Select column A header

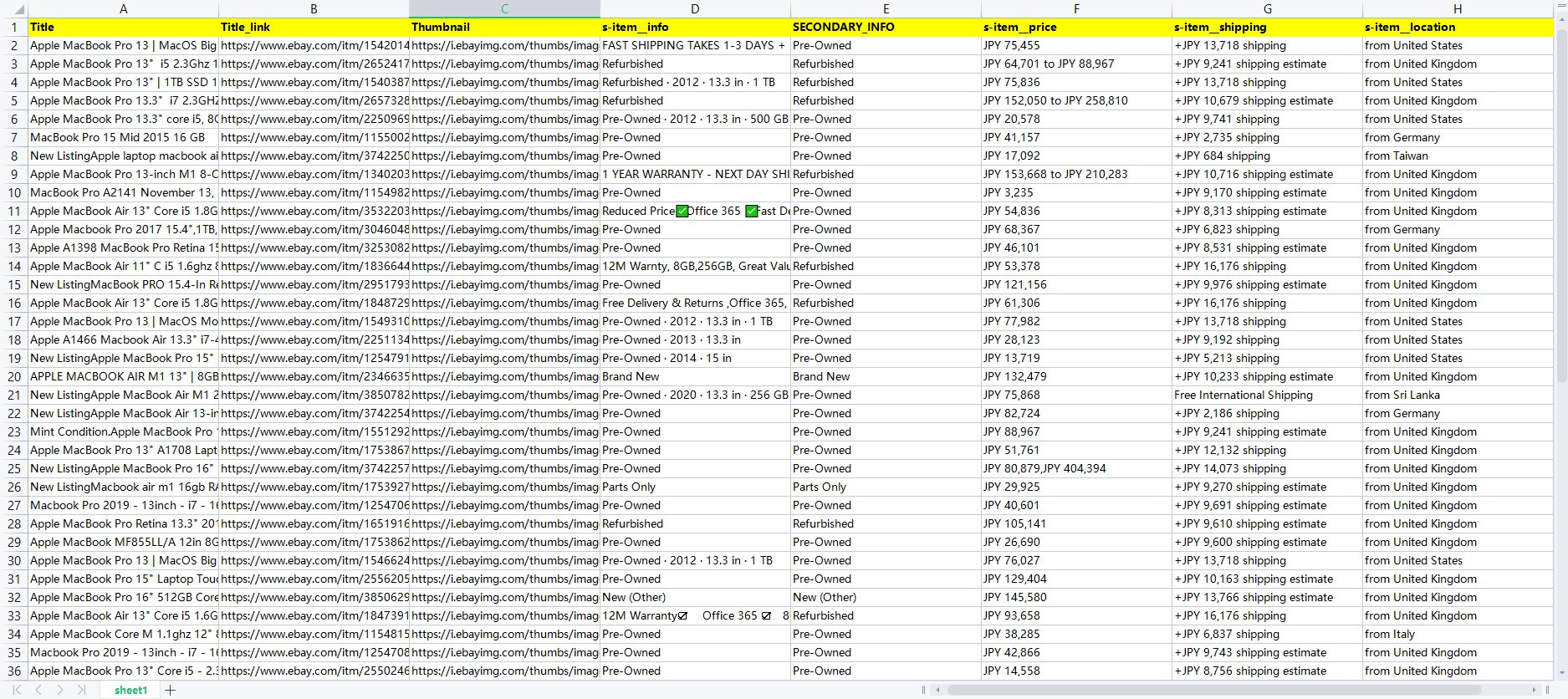pyautogui.click(x=123, y=8)
